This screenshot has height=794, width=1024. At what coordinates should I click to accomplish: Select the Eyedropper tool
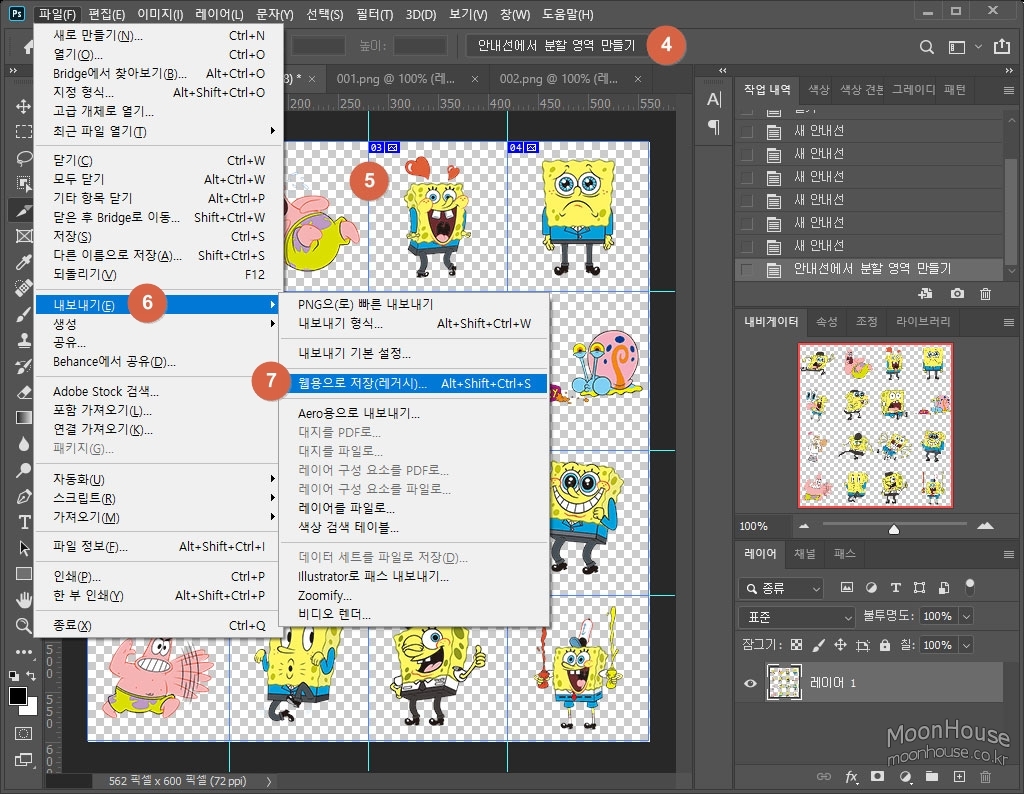24,262
